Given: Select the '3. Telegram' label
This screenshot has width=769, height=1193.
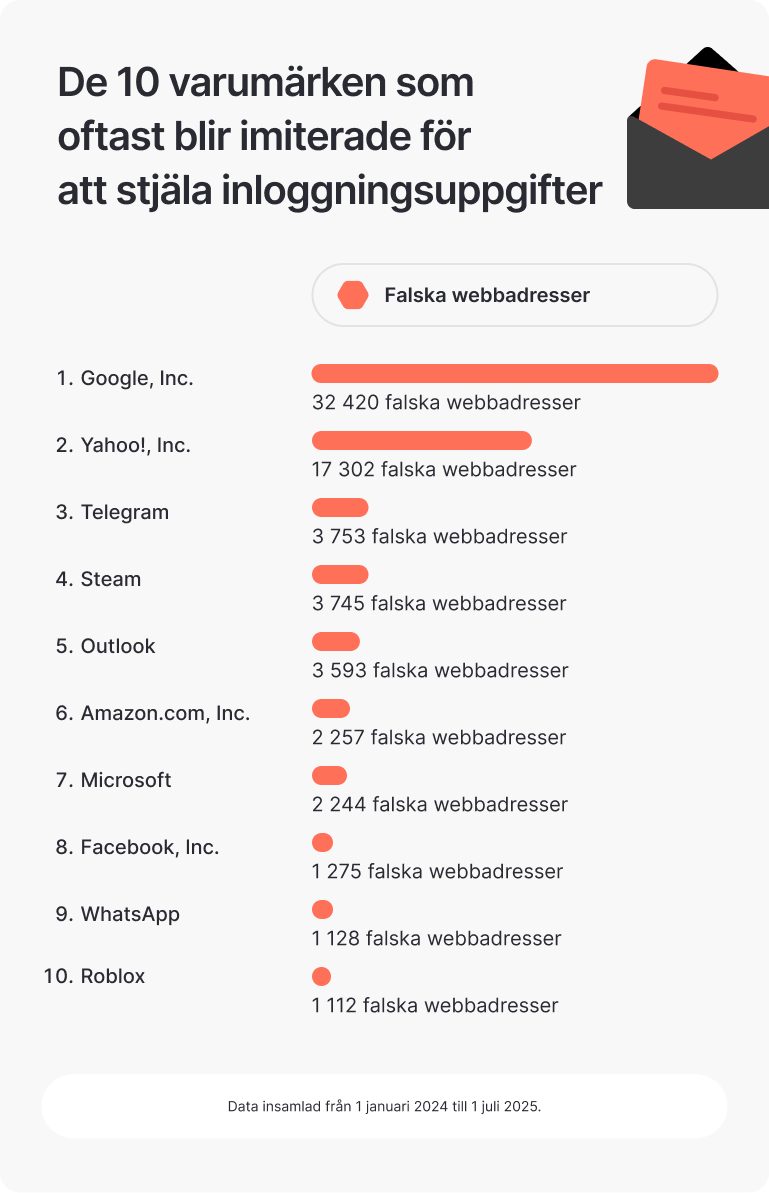Looking at the screenshot, I should coord(112,513).
